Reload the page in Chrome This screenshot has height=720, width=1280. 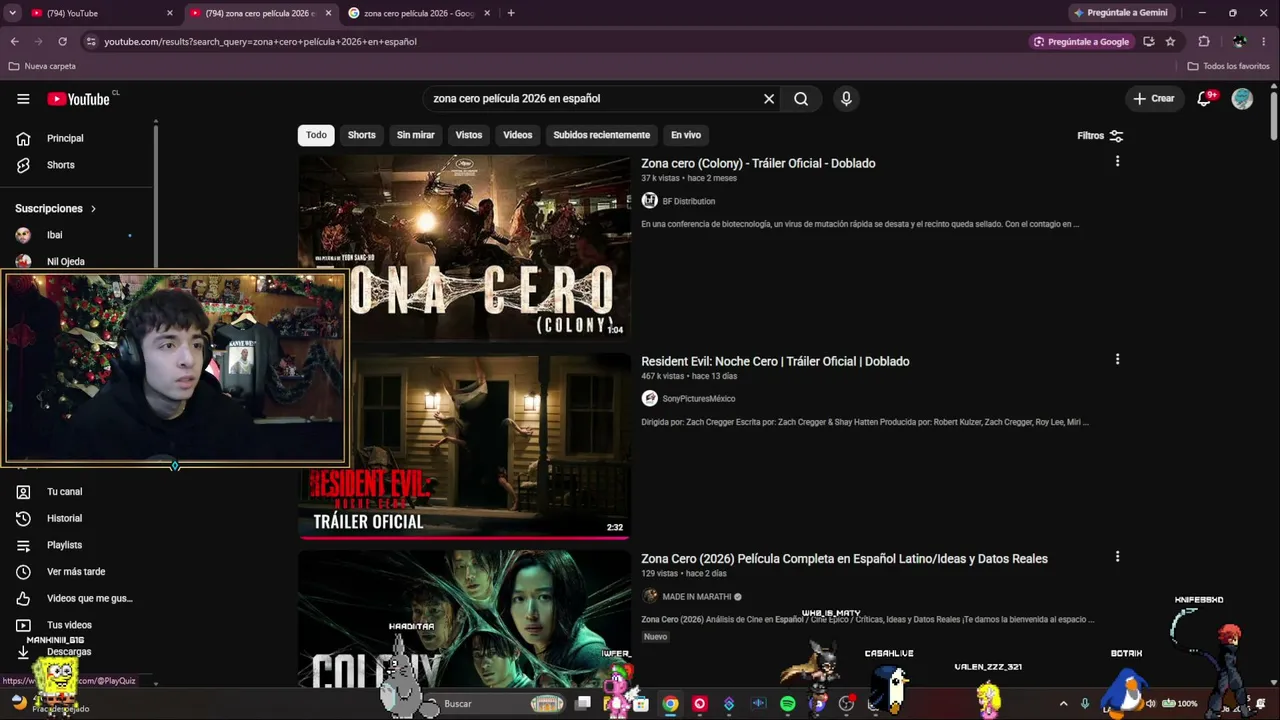pos(62,41)
